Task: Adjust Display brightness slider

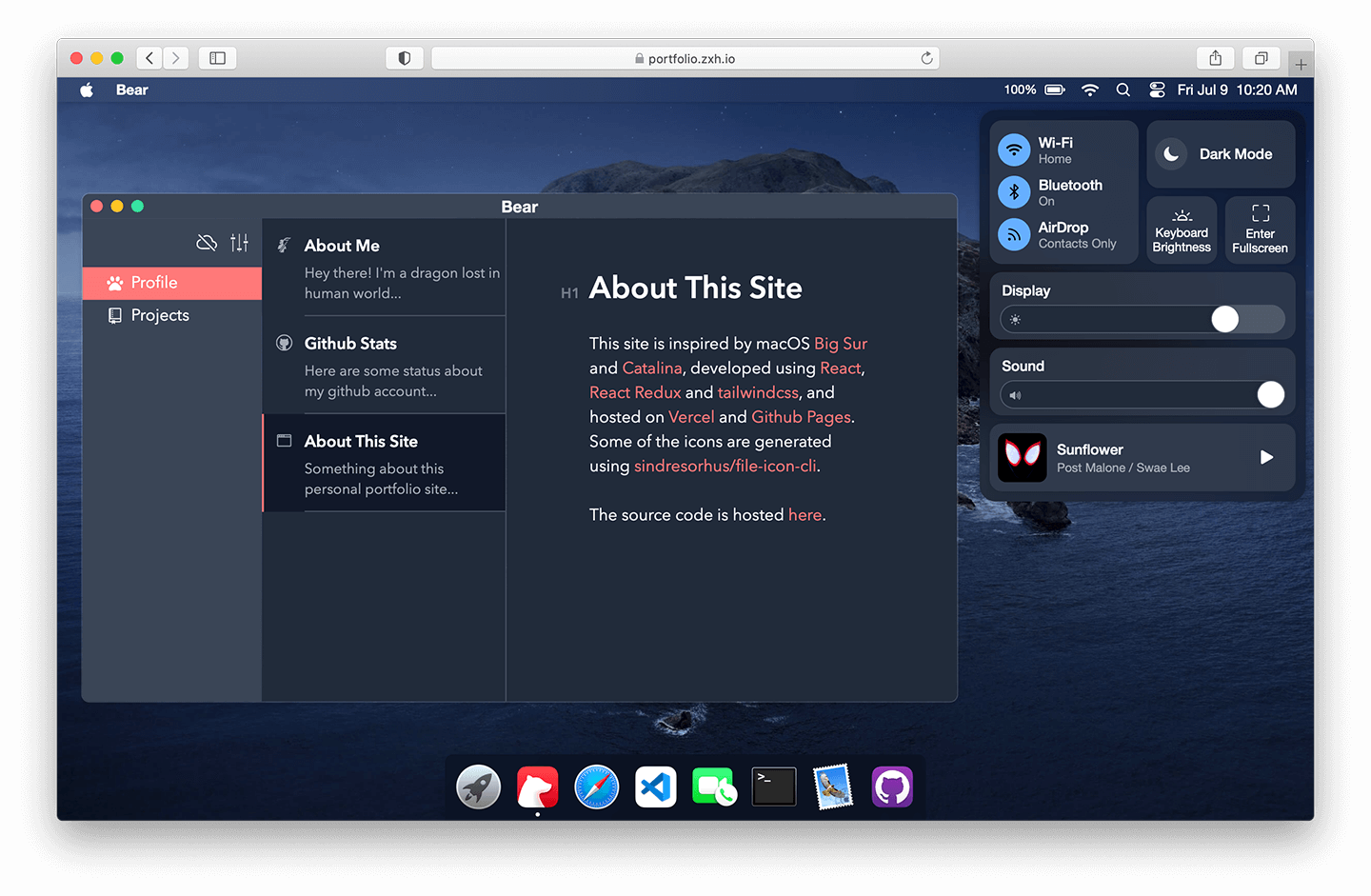Action: [1142, 319]
